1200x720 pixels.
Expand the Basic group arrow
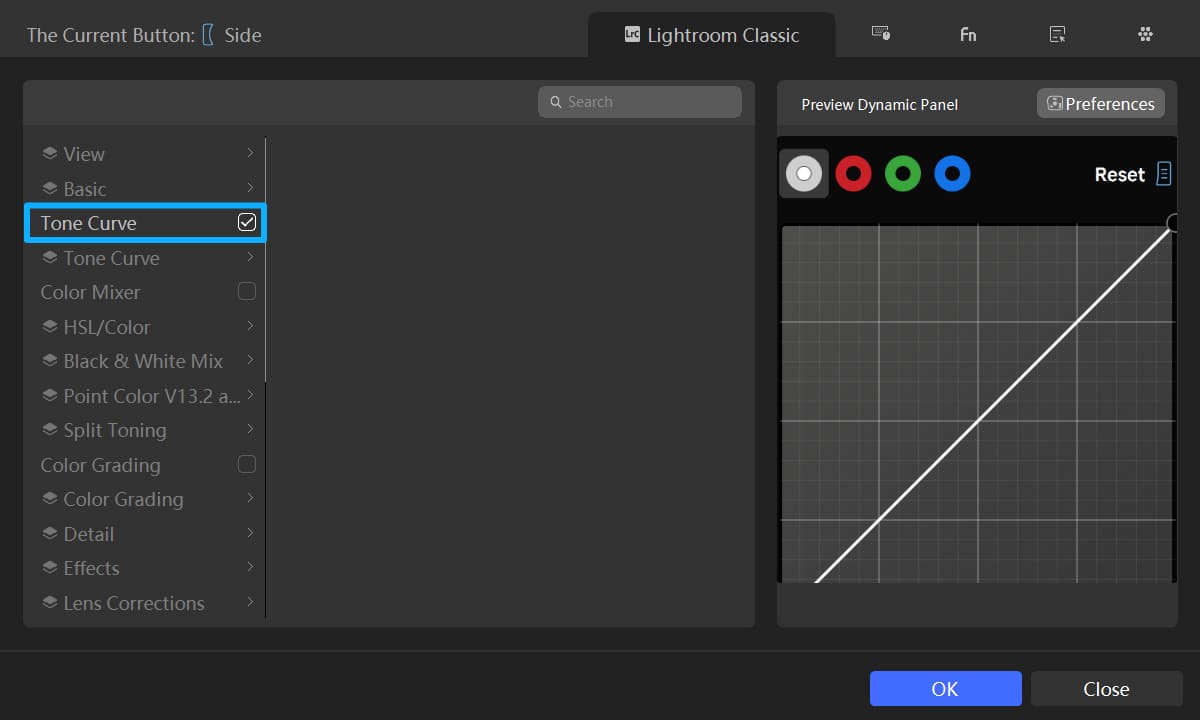tap(249, 188)
